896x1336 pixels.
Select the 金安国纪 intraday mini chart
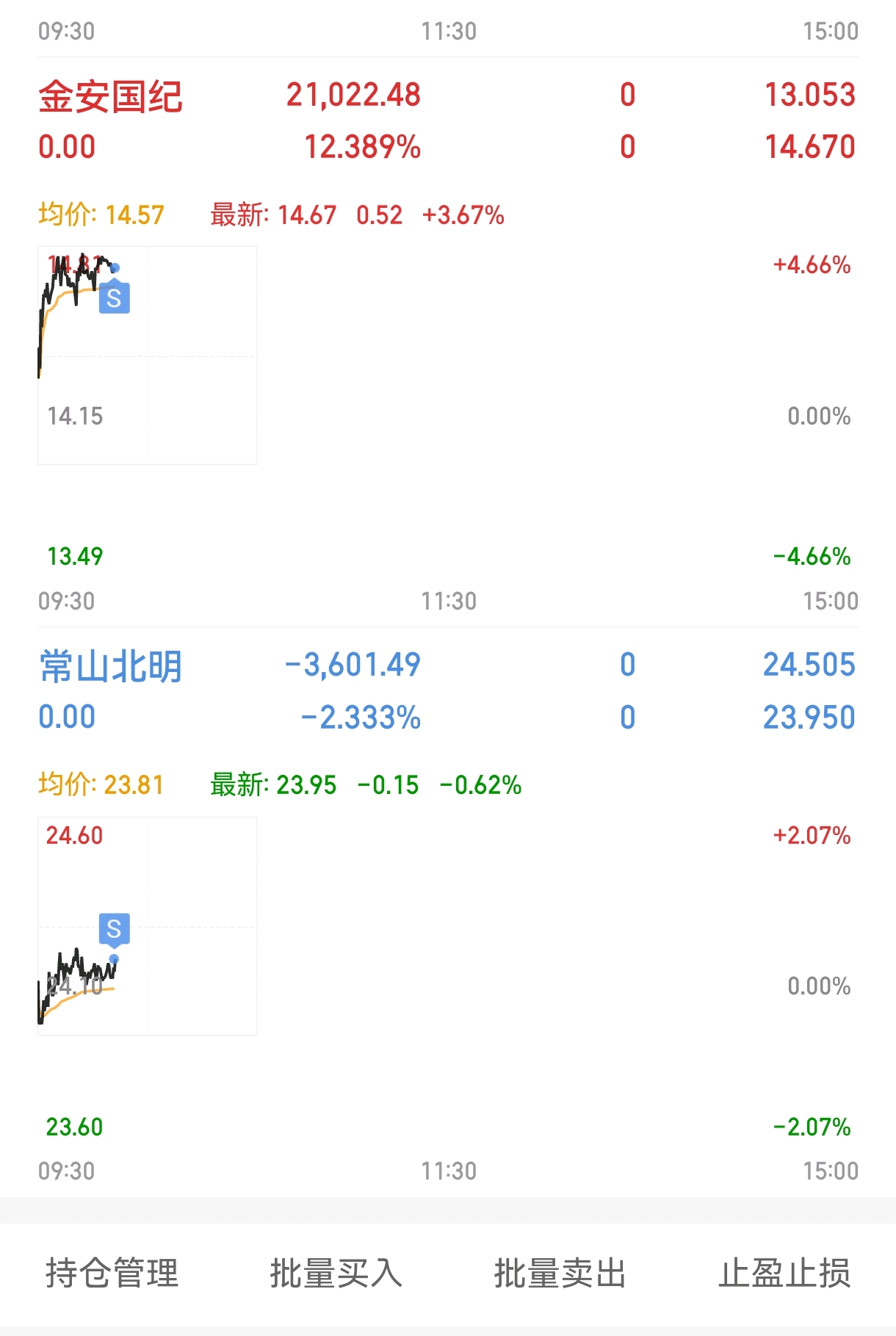pos(148,355)
